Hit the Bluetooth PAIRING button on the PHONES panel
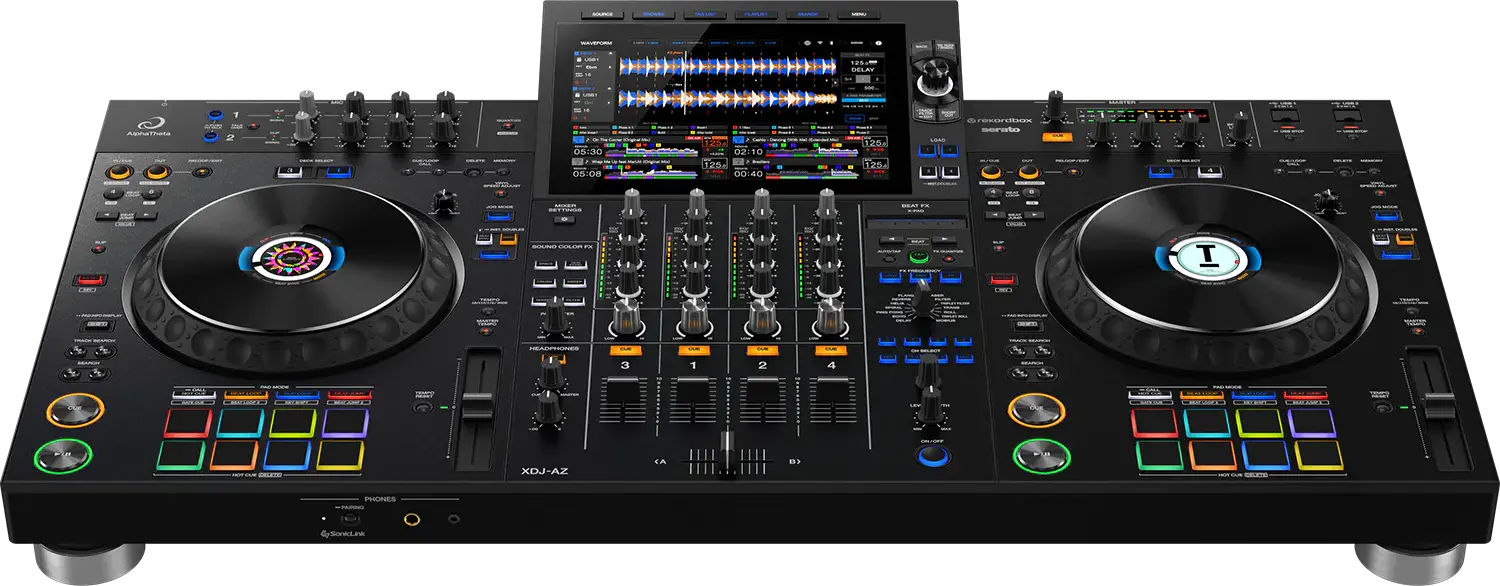This screenshot has height=586, width=1500. [x=349, y=518]
